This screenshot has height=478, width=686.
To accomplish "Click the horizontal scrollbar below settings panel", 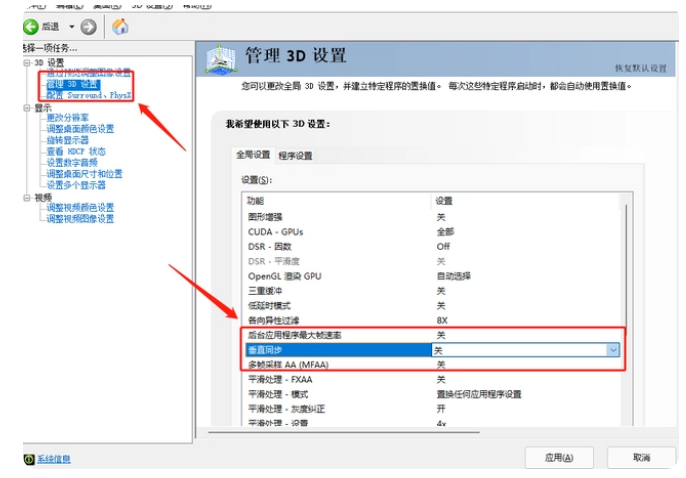I will tap(344, 432).
